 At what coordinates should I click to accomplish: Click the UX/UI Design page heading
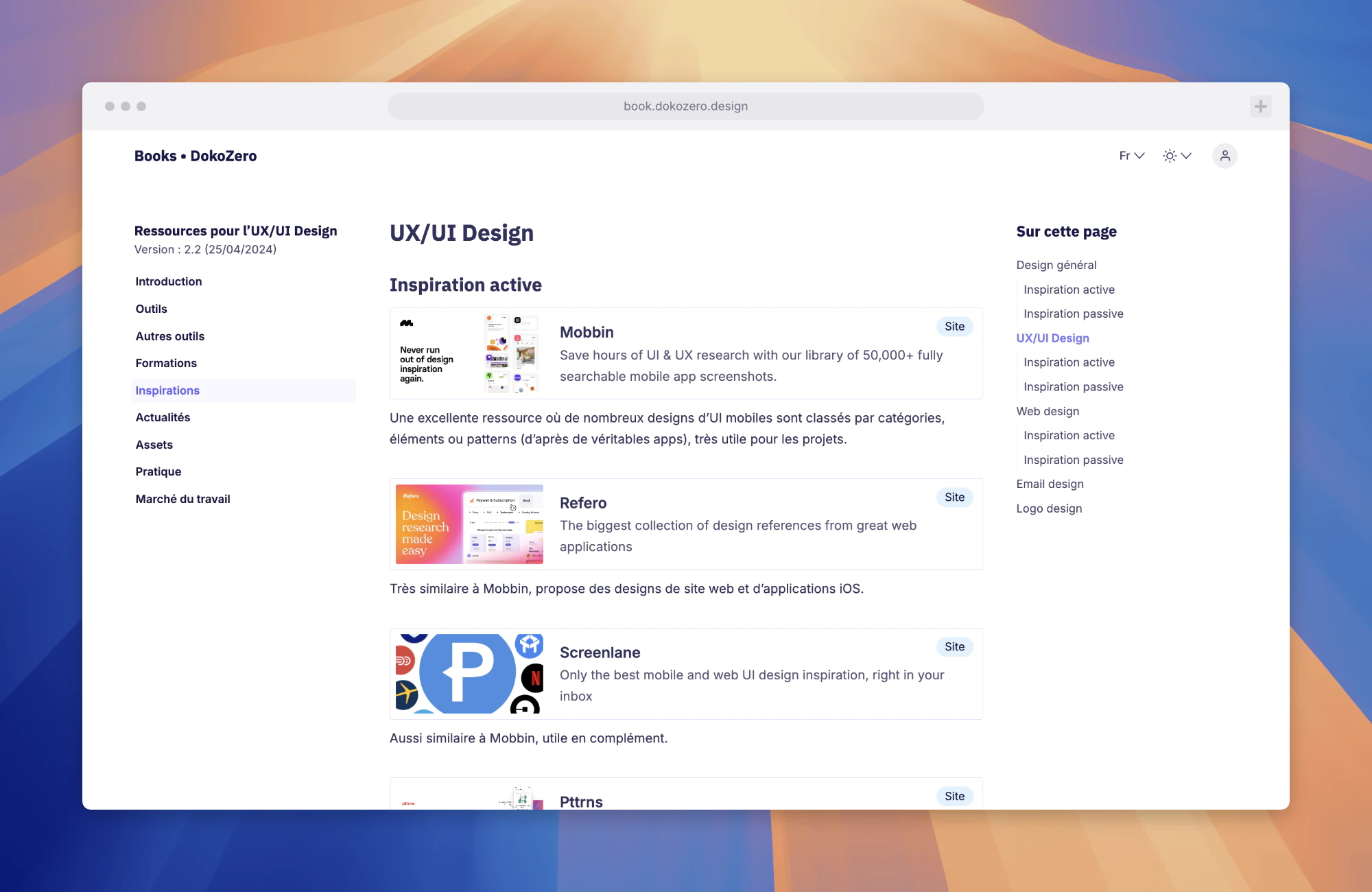coord(462,233)
